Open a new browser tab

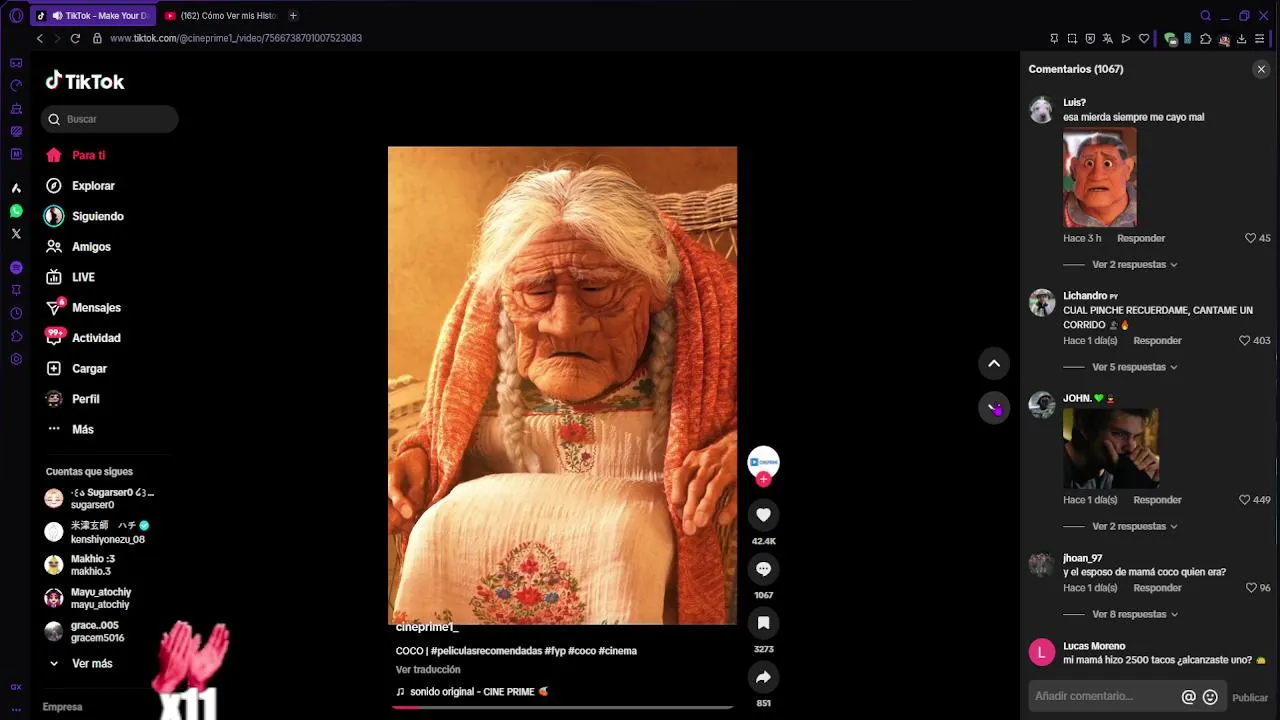[x=293, y=15]
